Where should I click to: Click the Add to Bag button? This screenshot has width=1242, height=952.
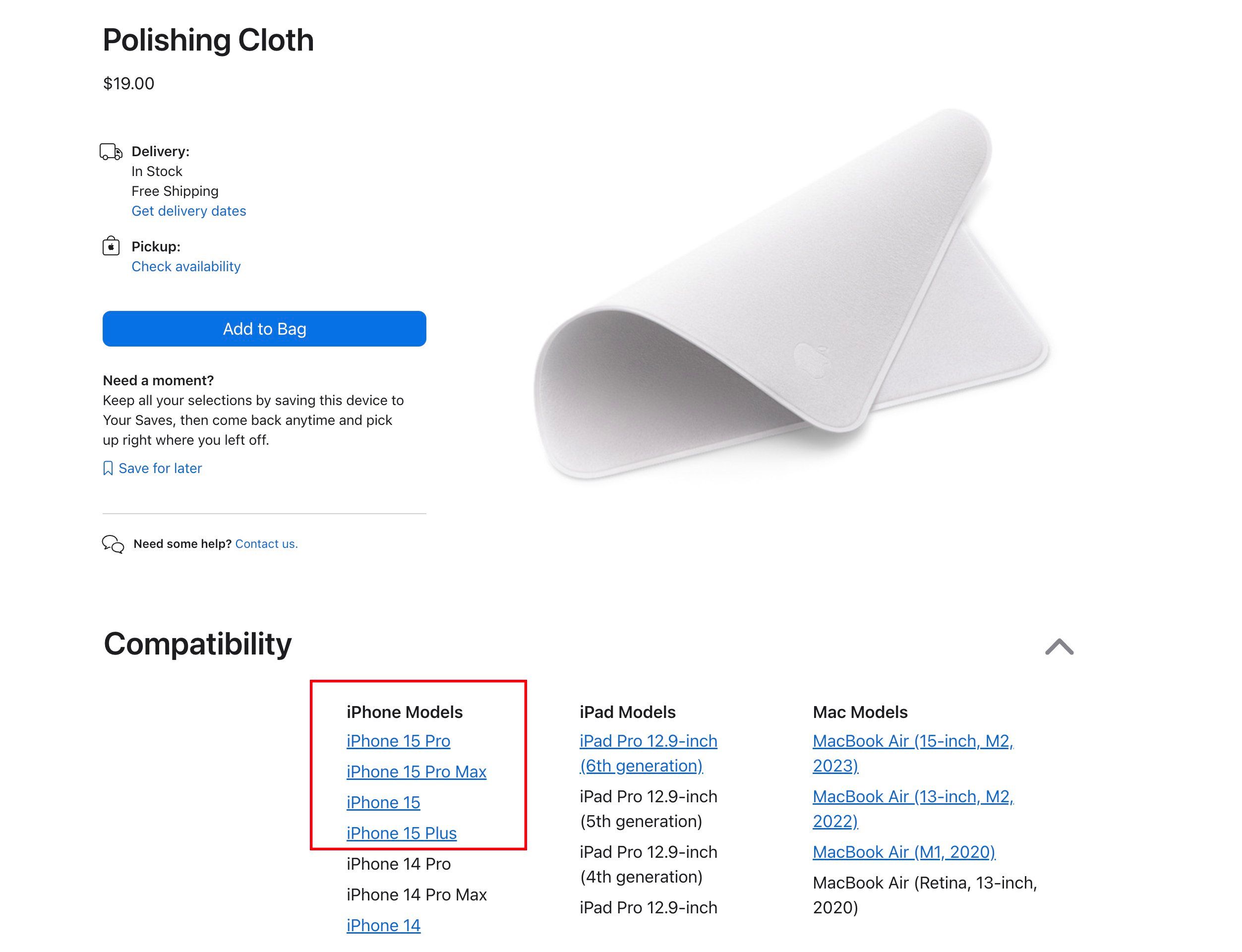click(264, 328)
